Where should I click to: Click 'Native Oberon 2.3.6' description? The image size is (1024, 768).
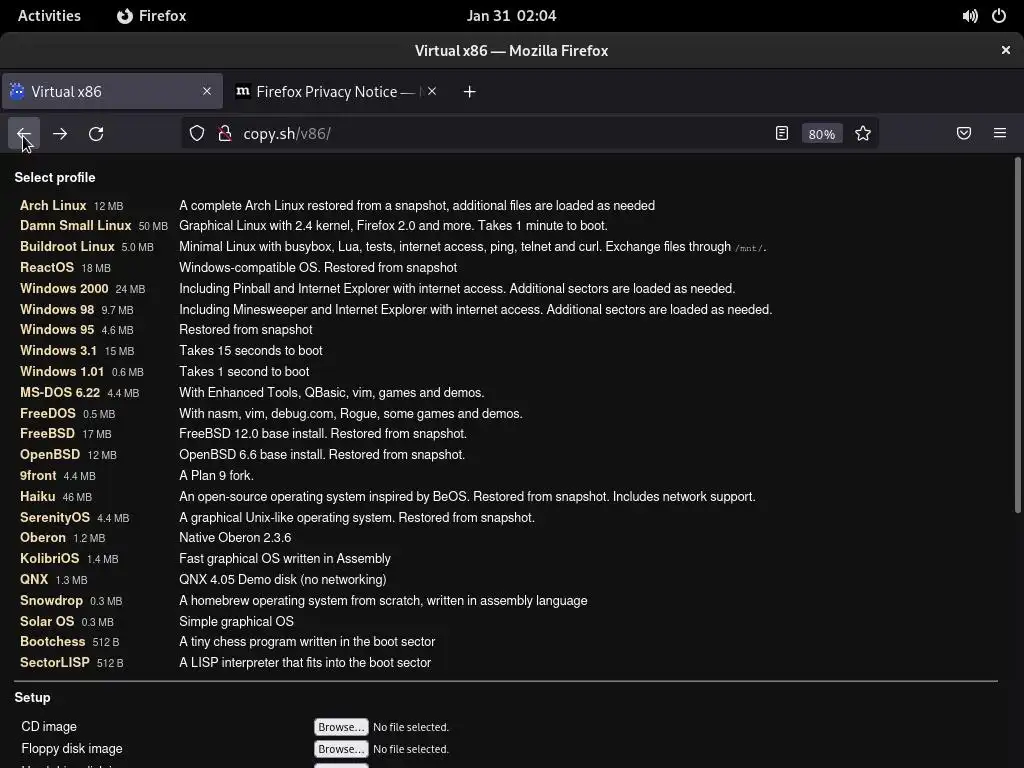coord(235,537)
